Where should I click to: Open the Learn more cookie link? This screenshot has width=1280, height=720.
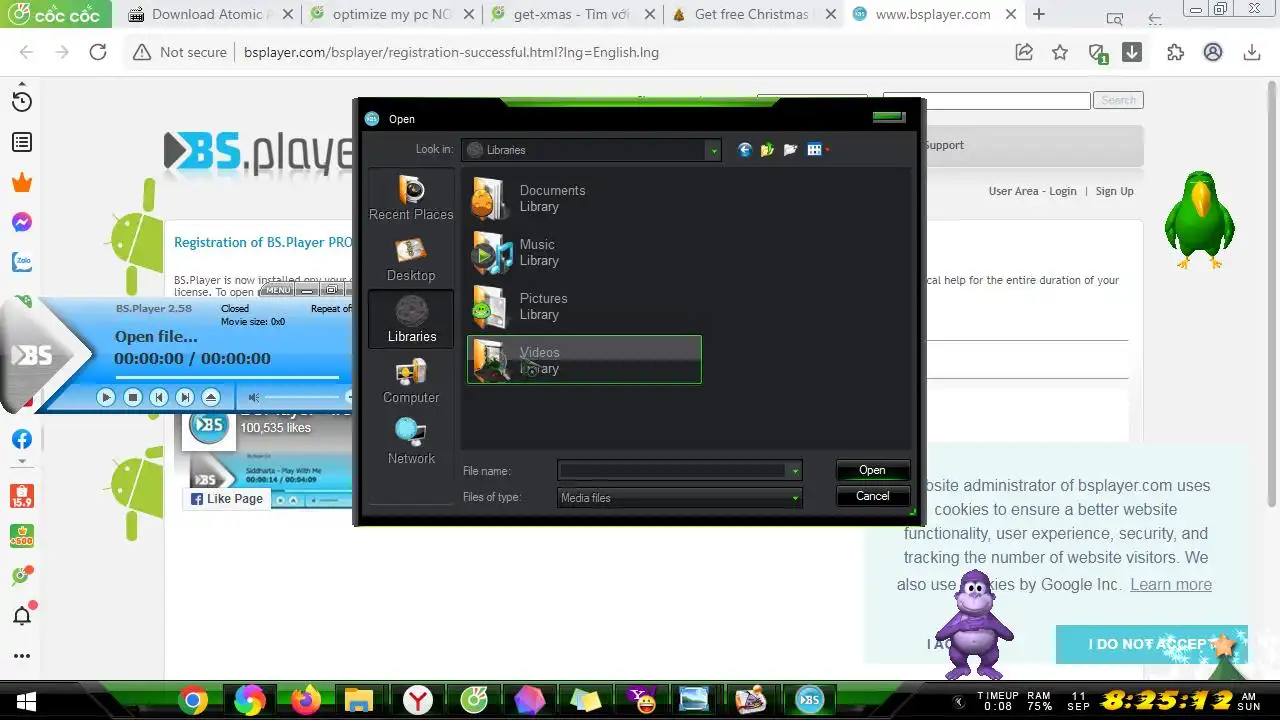tap(1171, 584)
